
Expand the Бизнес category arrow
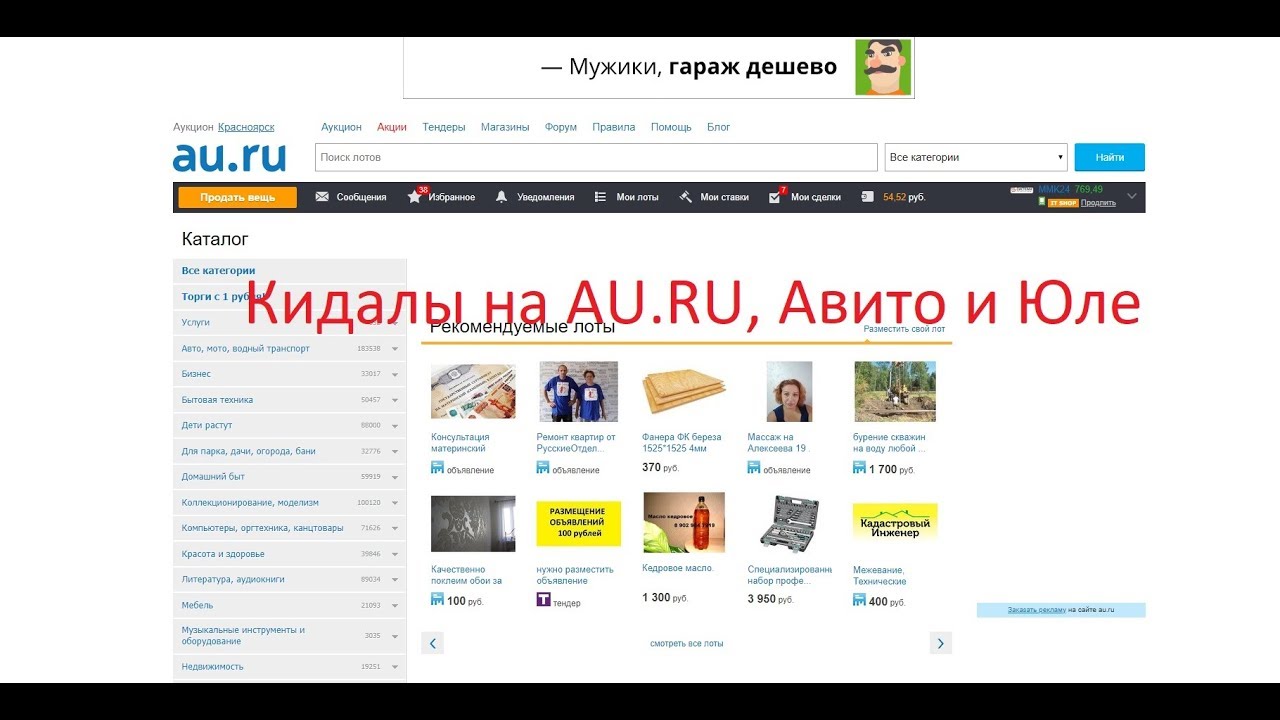[394, 374]
